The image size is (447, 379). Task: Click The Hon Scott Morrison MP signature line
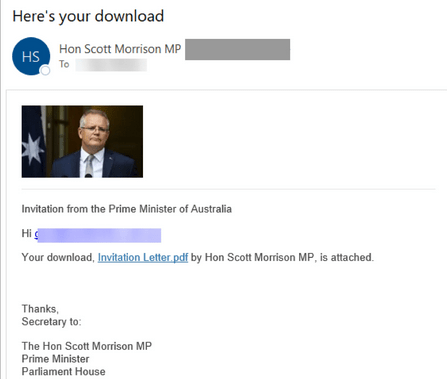(87, 346)
